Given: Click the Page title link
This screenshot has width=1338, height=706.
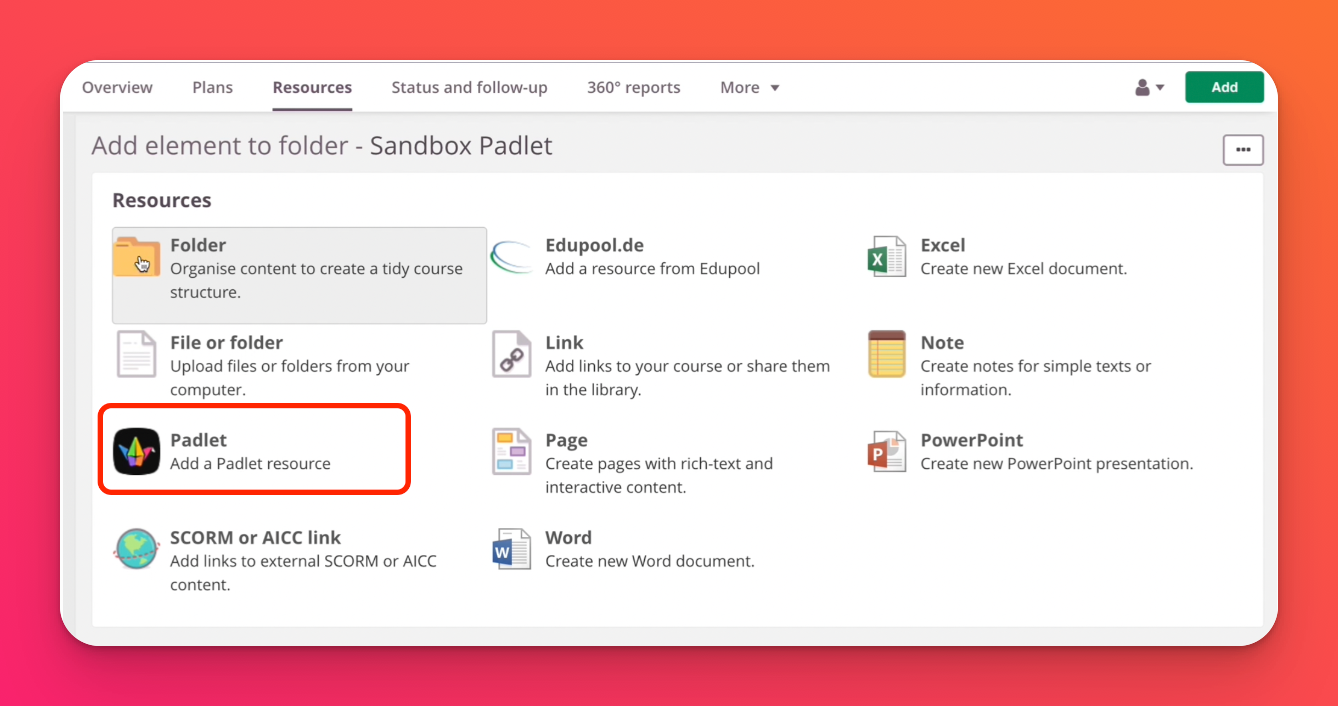Looking at the screenshot, I should click(566, 440).
